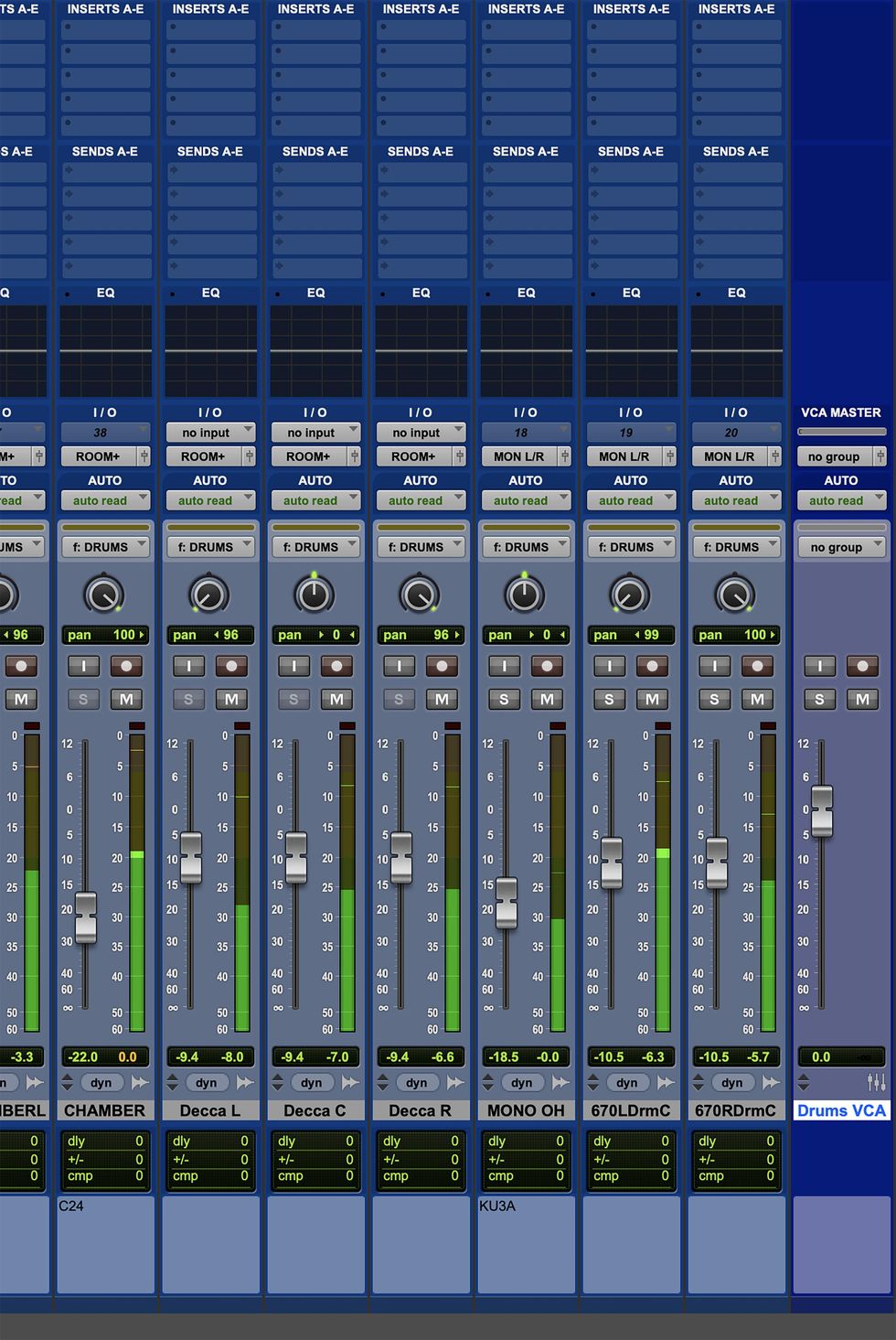Mute the Decca R track

[442, 700]
